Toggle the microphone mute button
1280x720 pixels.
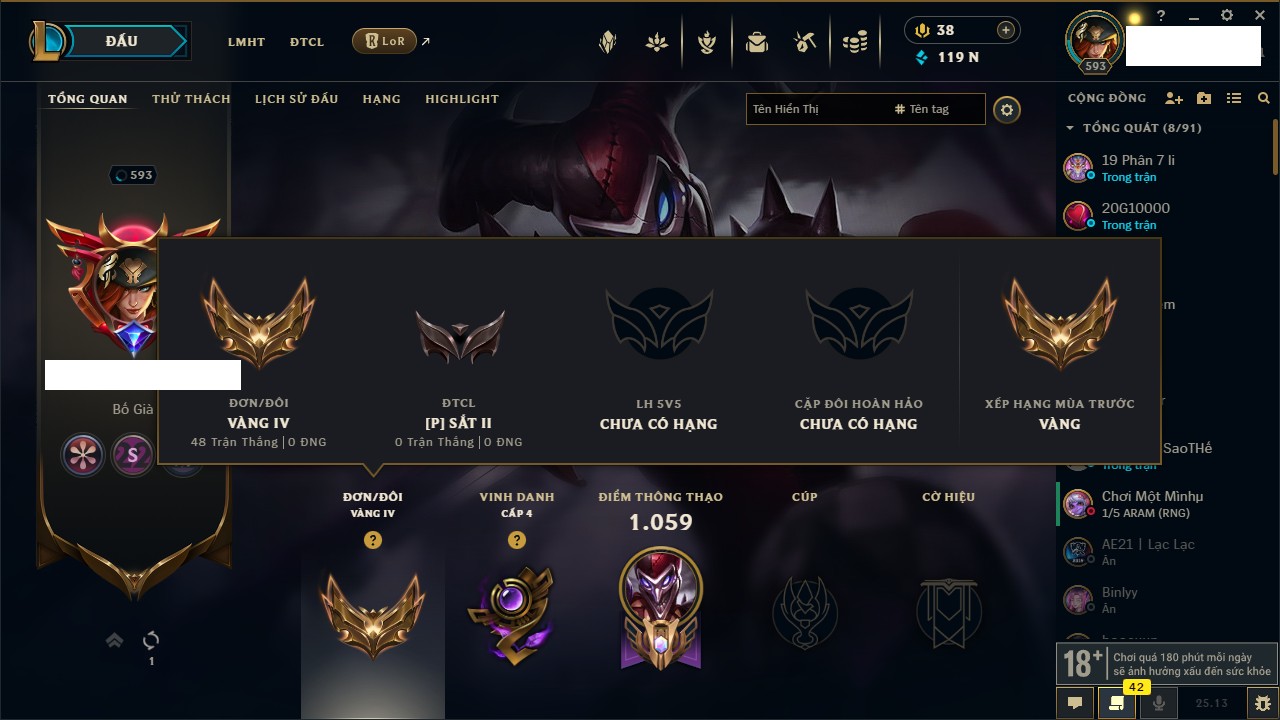(x=1159, y=703)
